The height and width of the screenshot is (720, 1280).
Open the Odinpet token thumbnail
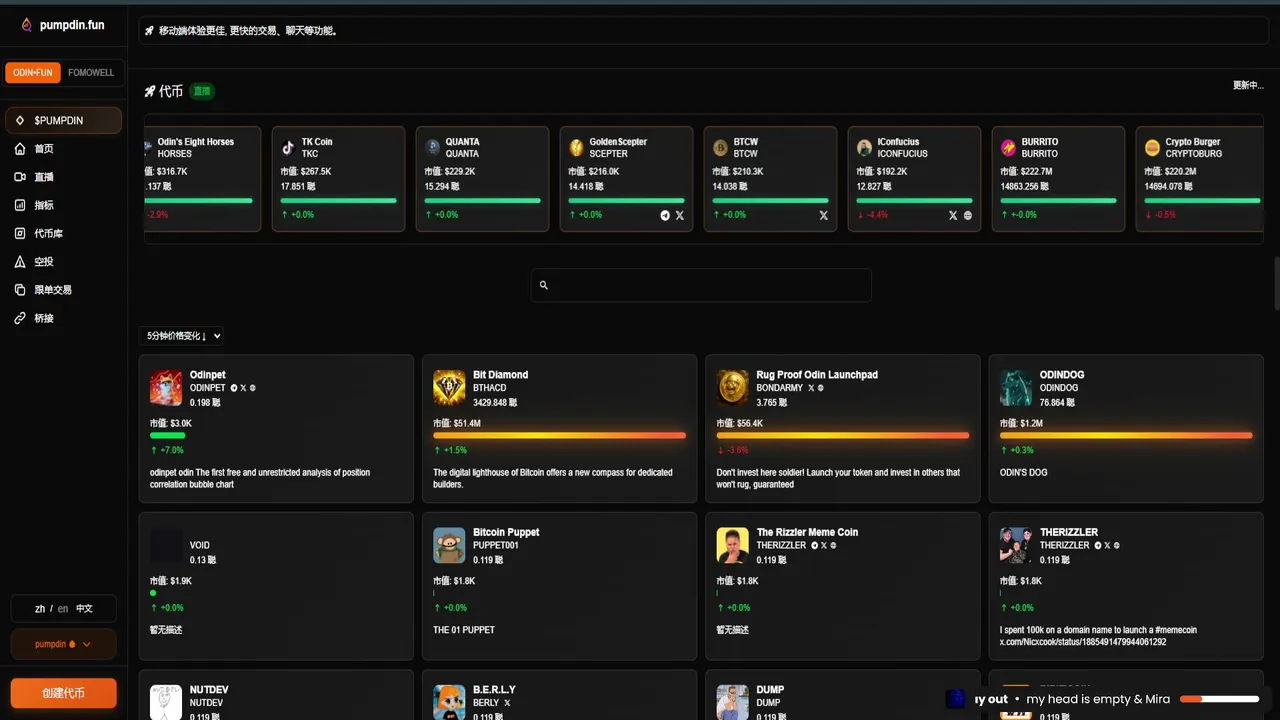pos(166,388)
